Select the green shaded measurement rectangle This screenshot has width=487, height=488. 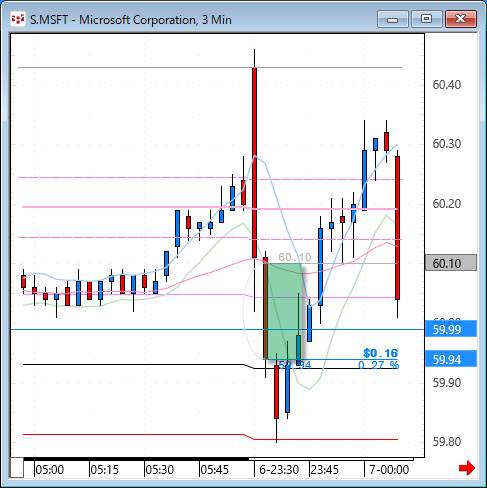coord(283,311)
